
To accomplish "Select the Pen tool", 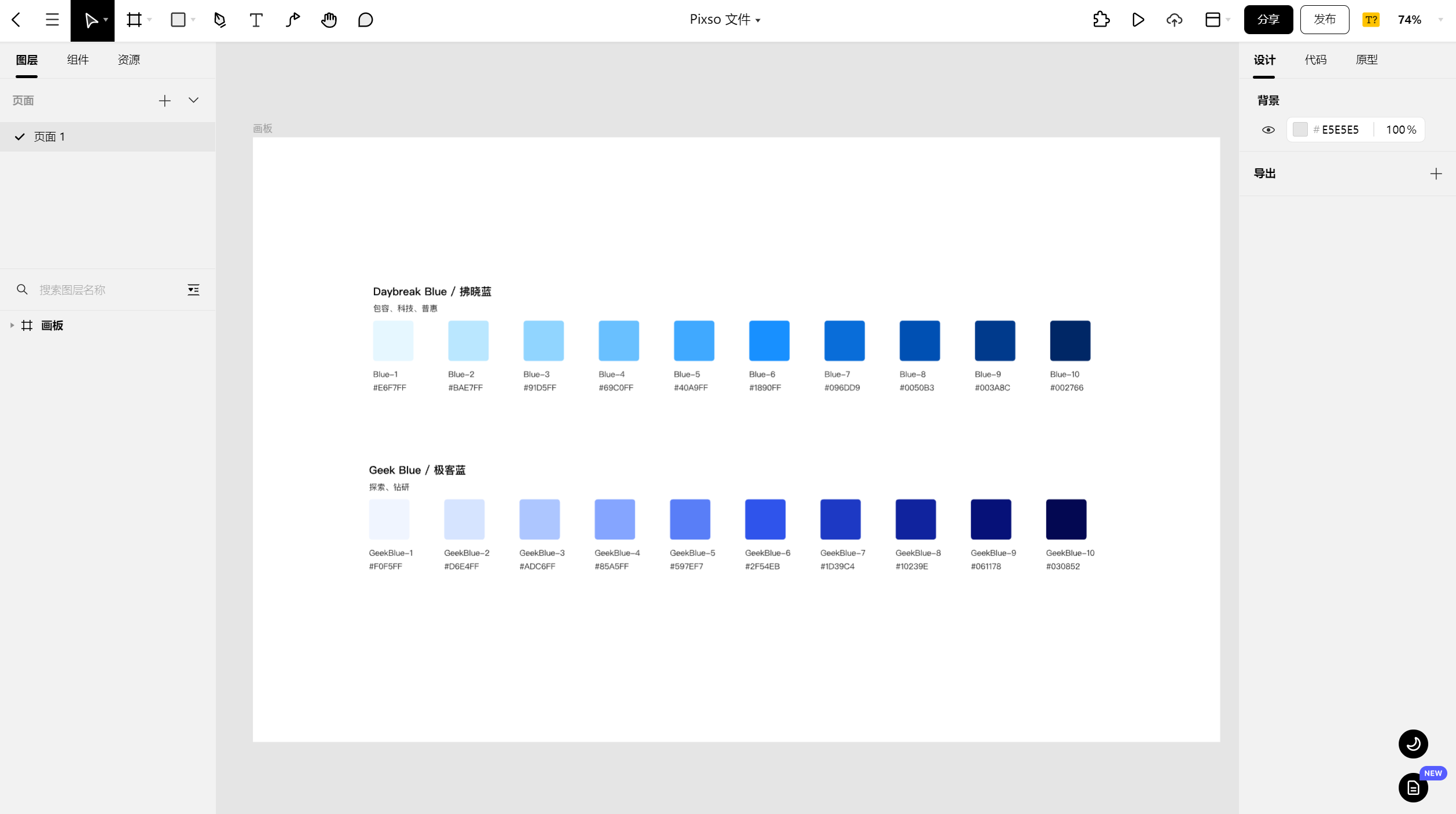I will coord(220,20).
